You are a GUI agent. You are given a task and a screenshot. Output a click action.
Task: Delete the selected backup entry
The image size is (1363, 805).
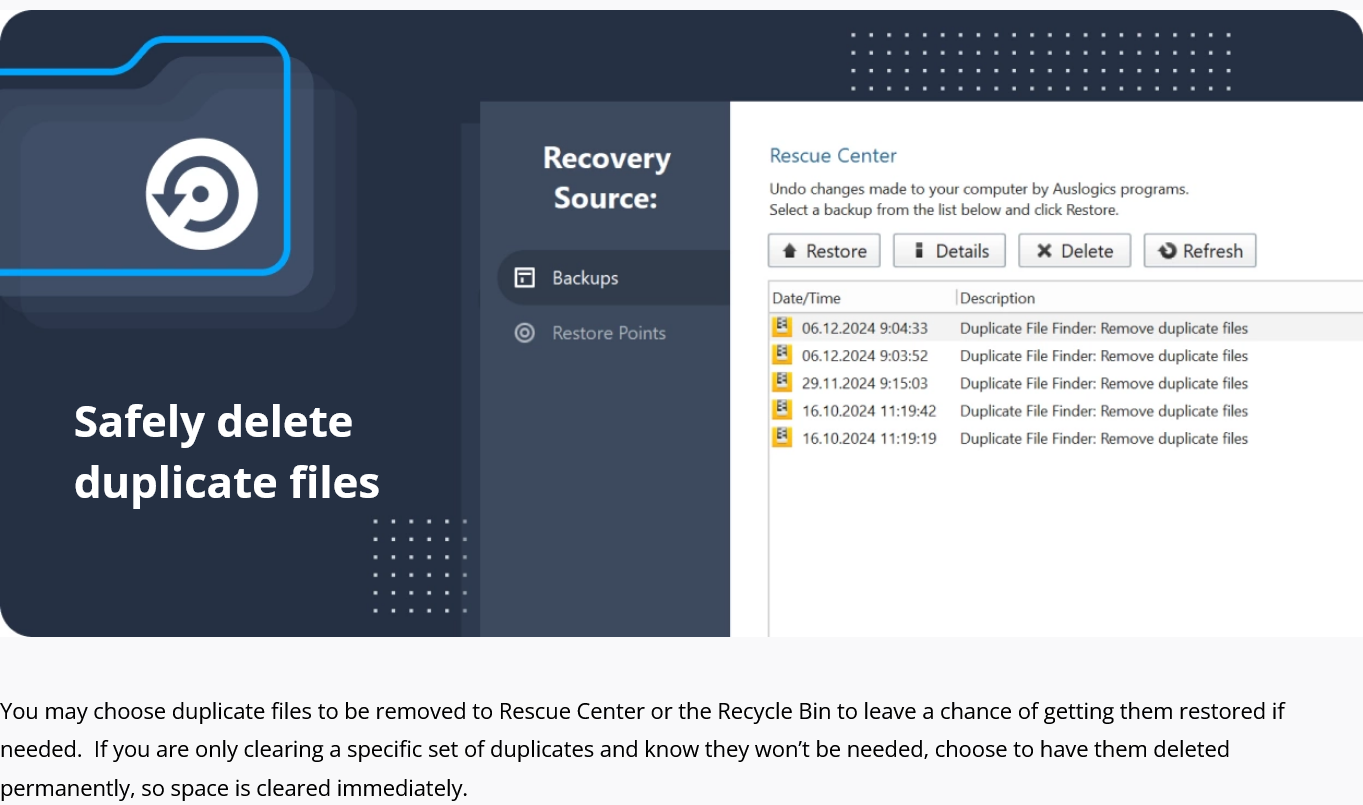(x=1074, y=250)
